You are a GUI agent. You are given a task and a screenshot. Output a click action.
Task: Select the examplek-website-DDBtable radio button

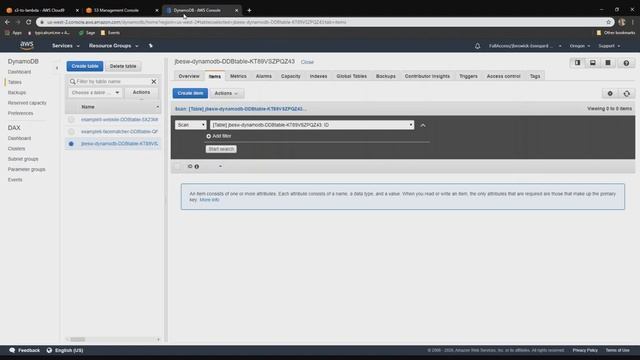pyautogui.click(x=71, y=120)
